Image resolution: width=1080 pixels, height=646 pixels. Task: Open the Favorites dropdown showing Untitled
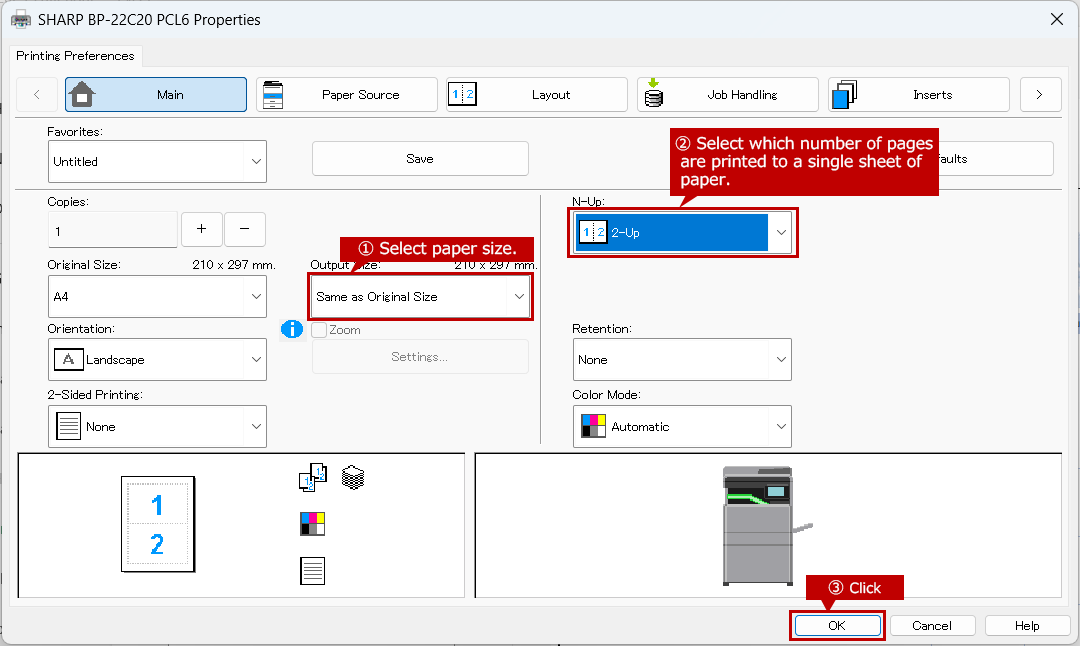157,161
